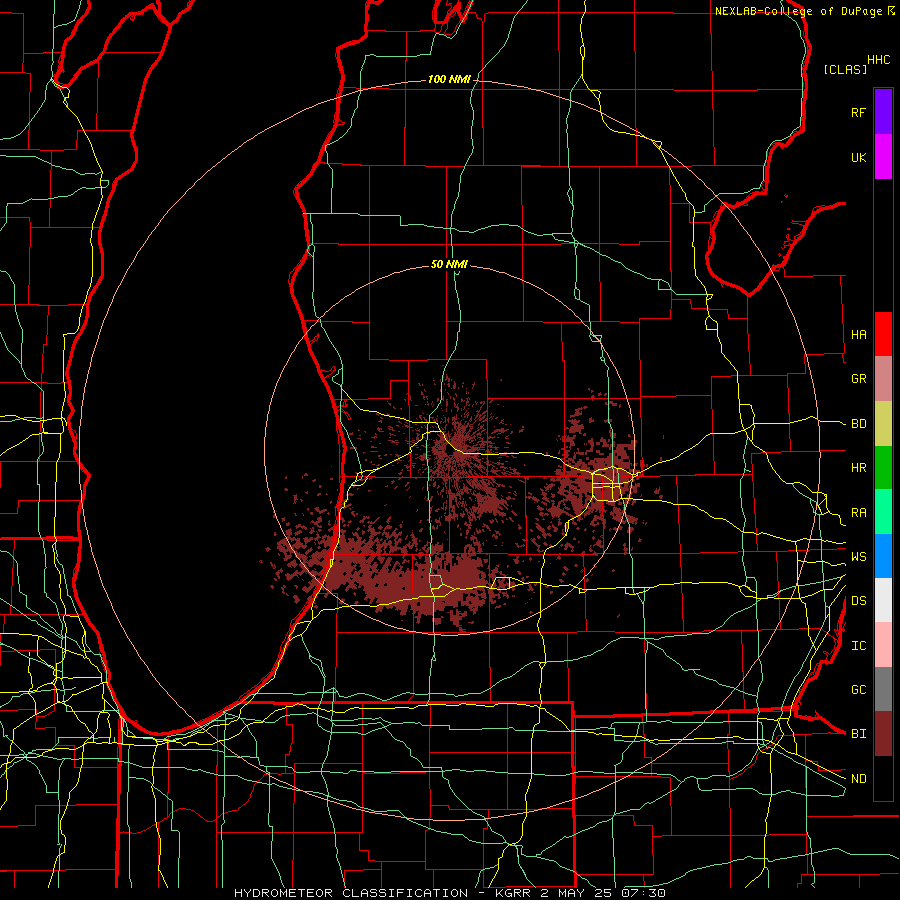The height and width of the screenshot is (900, 900).
Task: Click the HYDROMETEOR CLASSIFICATION title text
Action: 351,893
